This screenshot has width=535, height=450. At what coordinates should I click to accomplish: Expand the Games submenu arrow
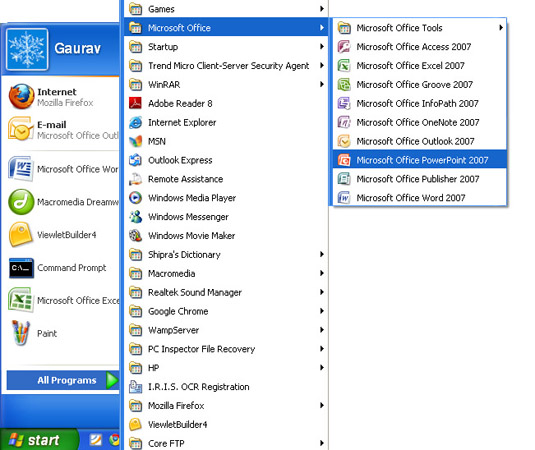[322, 9]
